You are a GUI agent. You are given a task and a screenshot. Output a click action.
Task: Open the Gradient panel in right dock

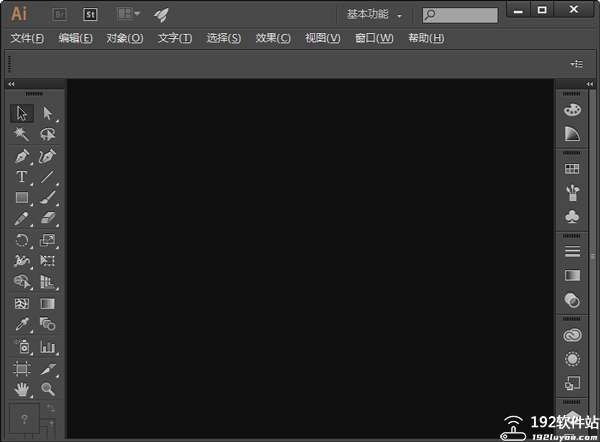coord(572,276)
